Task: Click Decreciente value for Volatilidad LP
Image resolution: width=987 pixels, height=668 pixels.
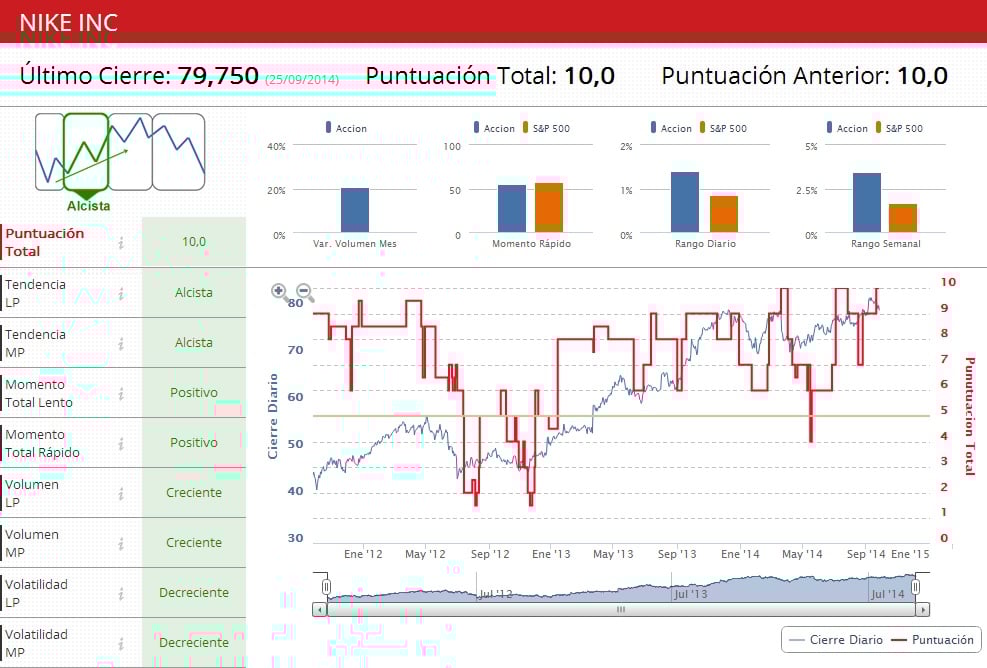Action: [x=194, y=592]
